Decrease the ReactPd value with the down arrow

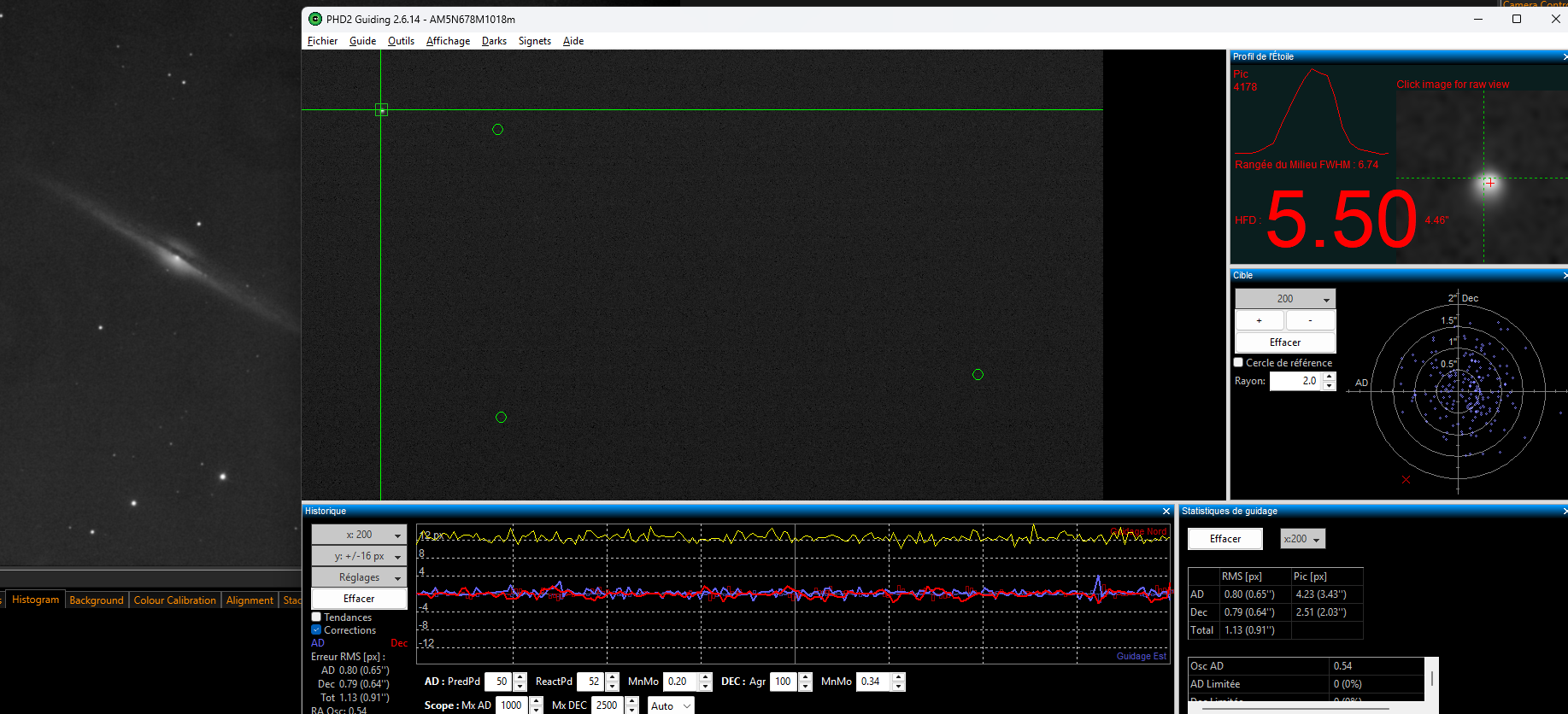[x=612, y=686]
